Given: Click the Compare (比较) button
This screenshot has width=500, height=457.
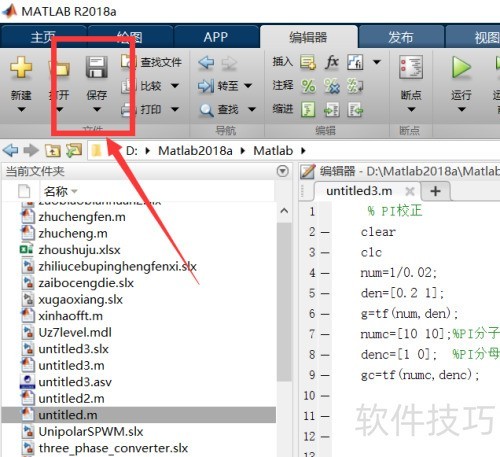Looking at the screenshot, I should coord(142,86).
